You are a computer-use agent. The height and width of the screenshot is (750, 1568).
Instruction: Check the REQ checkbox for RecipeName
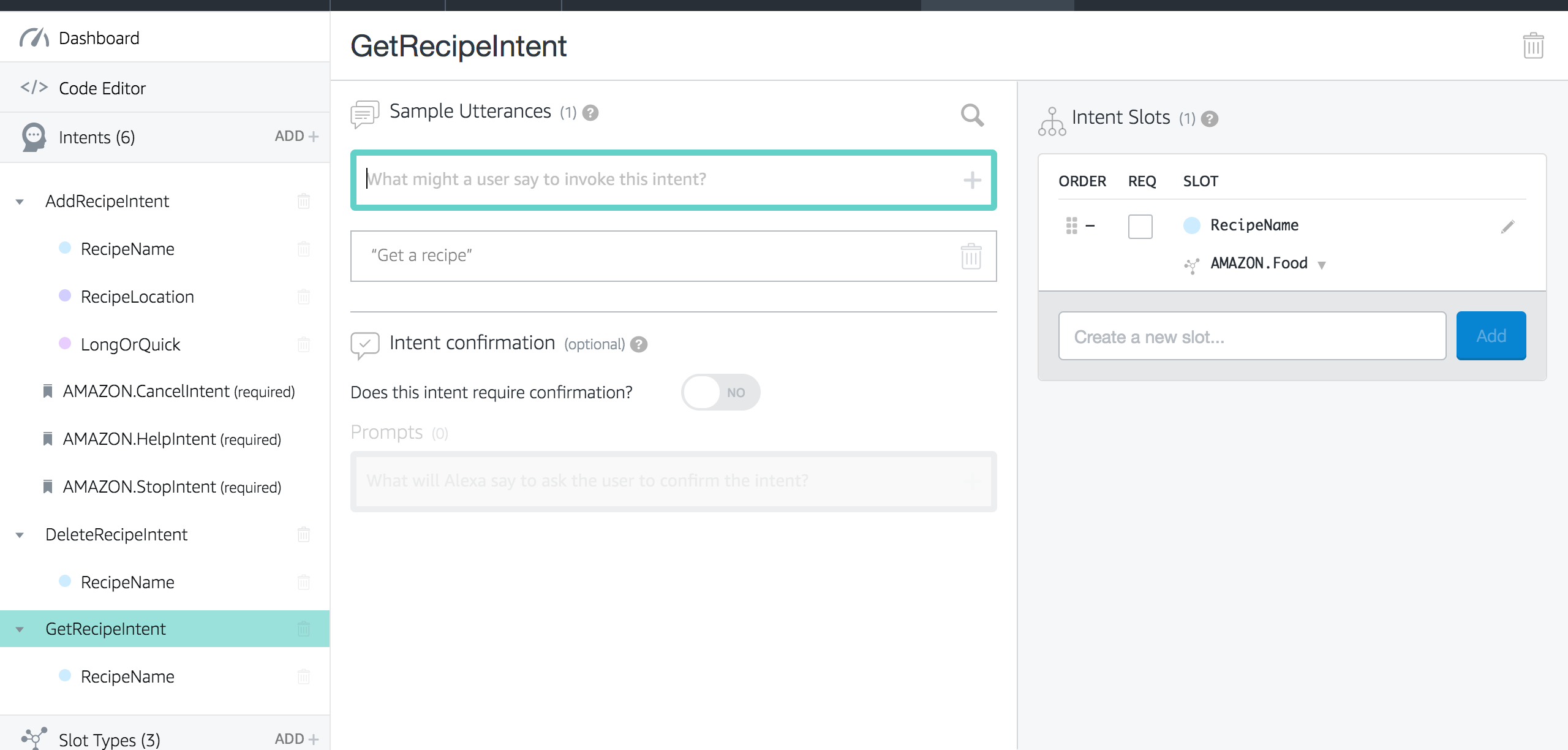(1140, 226)
